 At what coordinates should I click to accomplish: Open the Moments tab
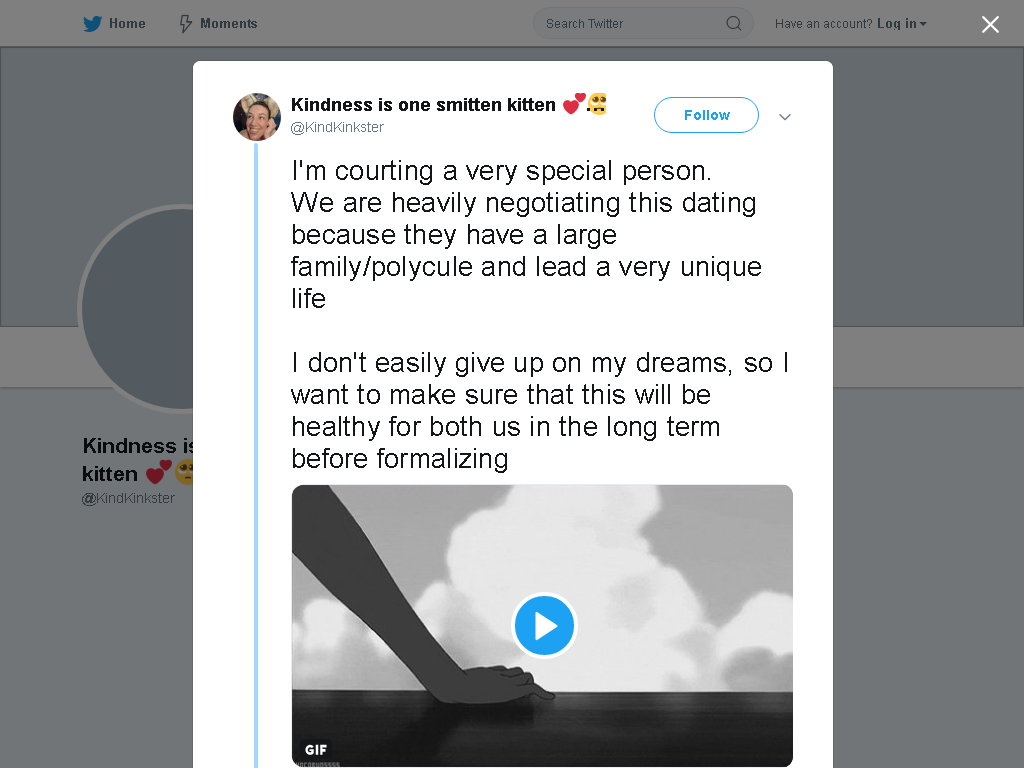point(218,24)
